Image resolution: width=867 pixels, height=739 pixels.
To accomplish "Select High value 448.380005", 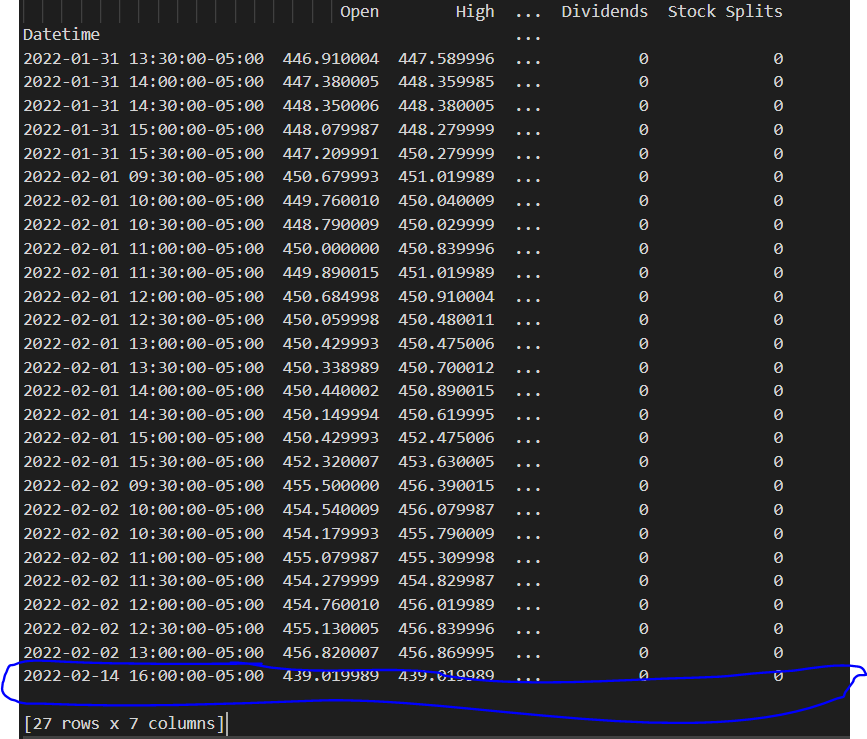I will 446,106.
